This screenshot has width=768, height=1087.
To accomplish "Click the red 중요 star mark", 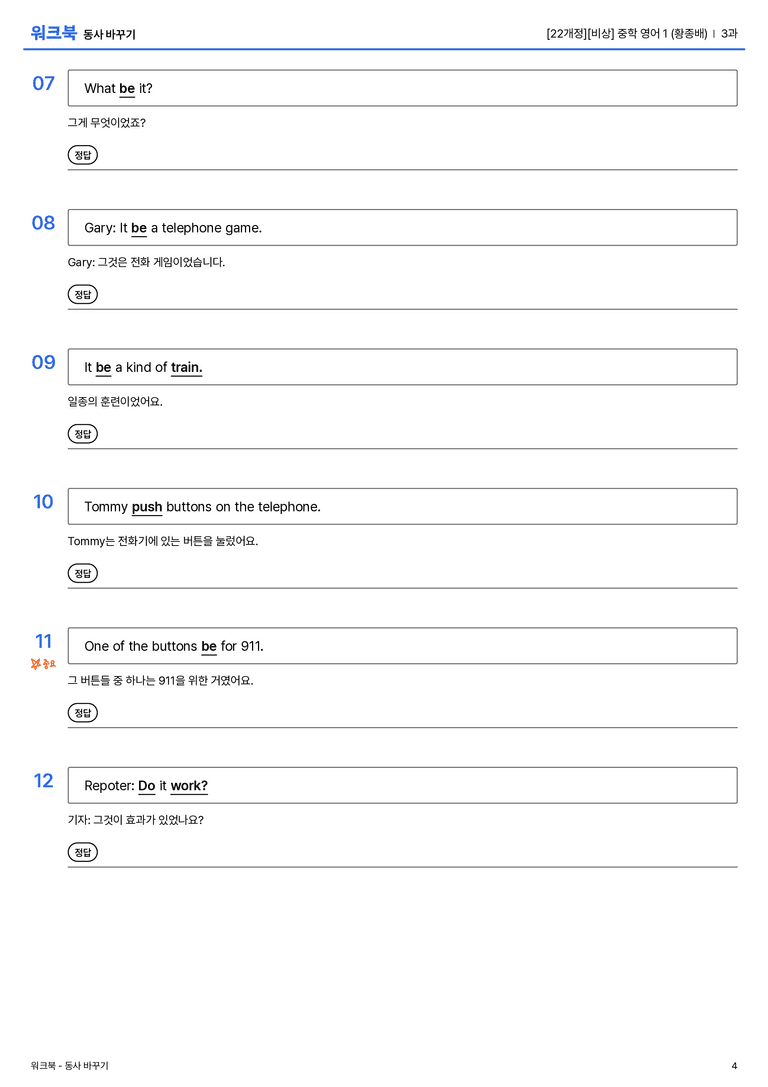I will pyautogui.click(x=43, y=664).
